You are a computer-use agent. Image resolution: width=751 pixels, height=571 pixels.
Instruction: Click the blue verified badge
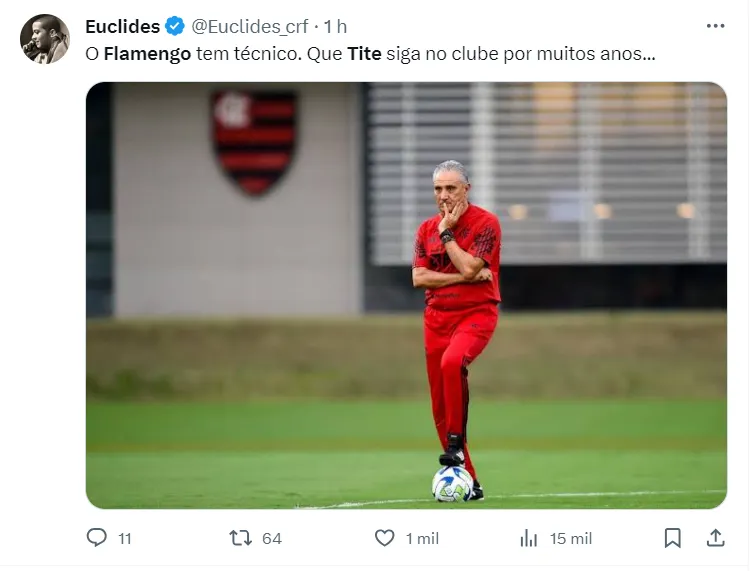pyautogui.click(x=175, y=26)
